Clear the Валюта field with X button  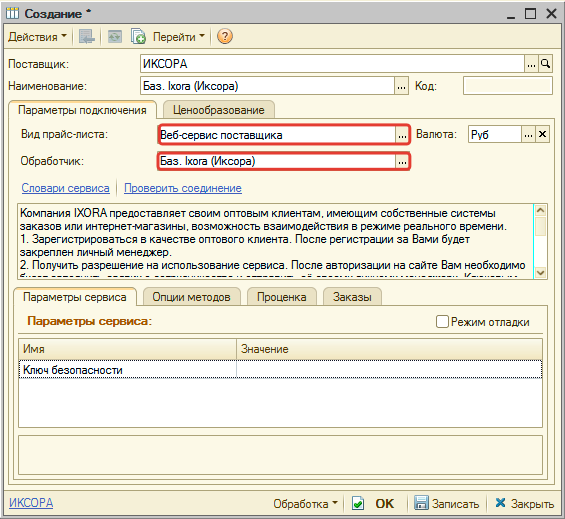(x=542, y=134)
